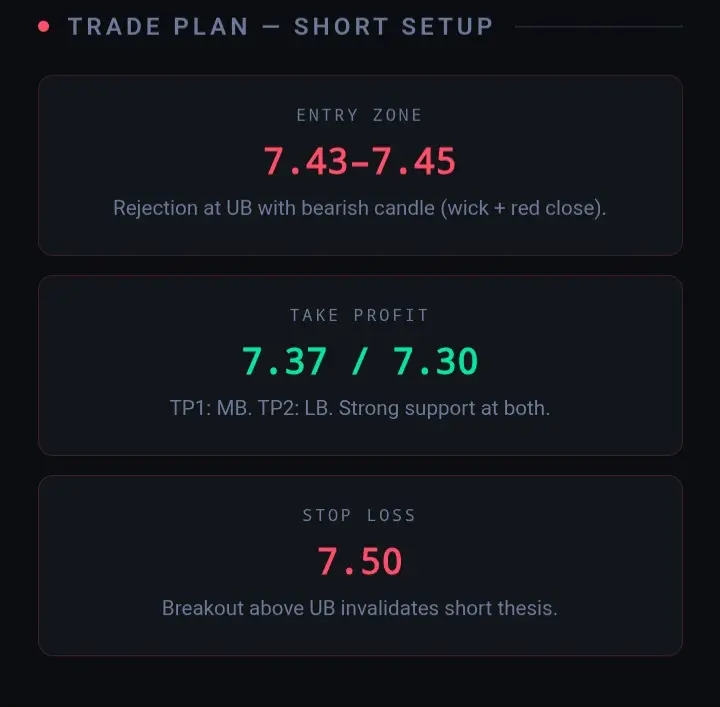Click the TP1: MB. TP2: LB. description
The image size is (720, 707).
pos(360,408)
